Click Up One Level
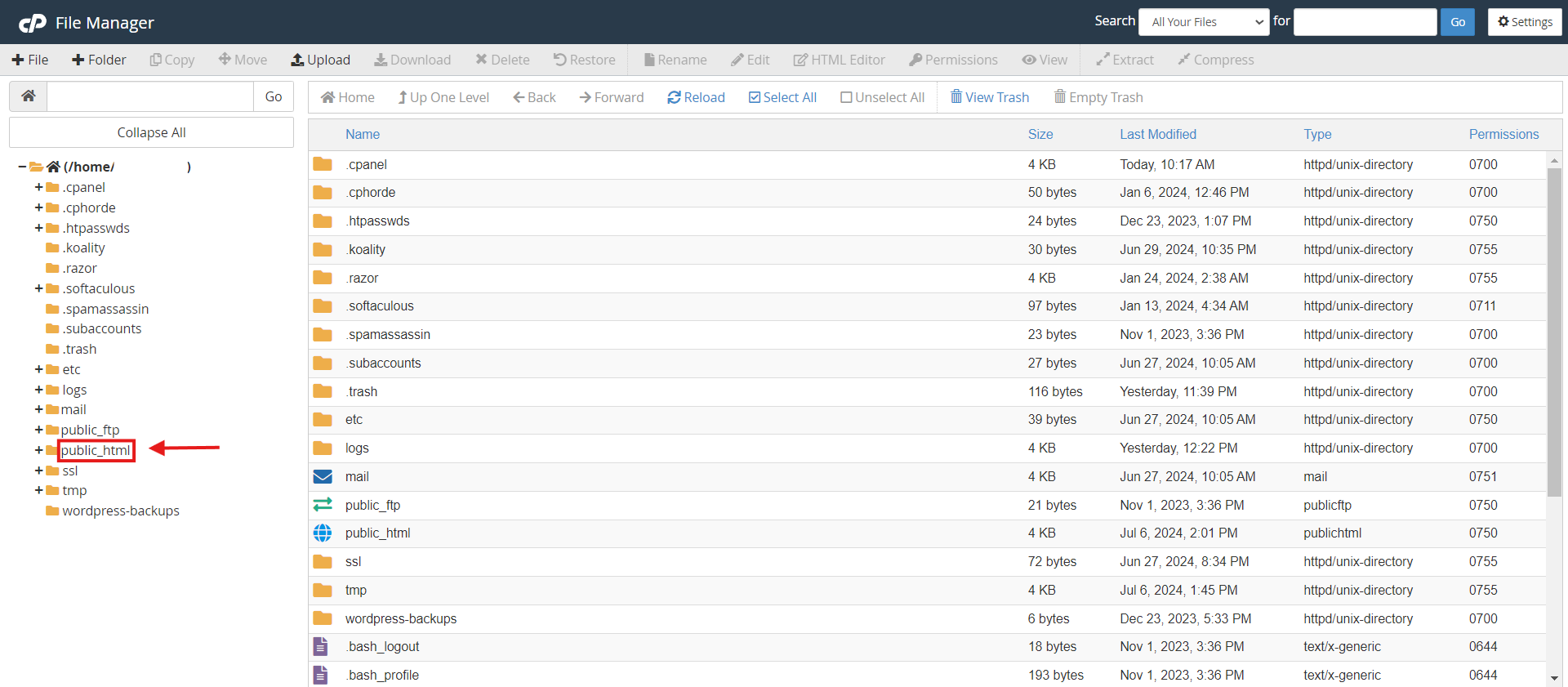Viewport: 1568px width, 687px height. point(443,97)
